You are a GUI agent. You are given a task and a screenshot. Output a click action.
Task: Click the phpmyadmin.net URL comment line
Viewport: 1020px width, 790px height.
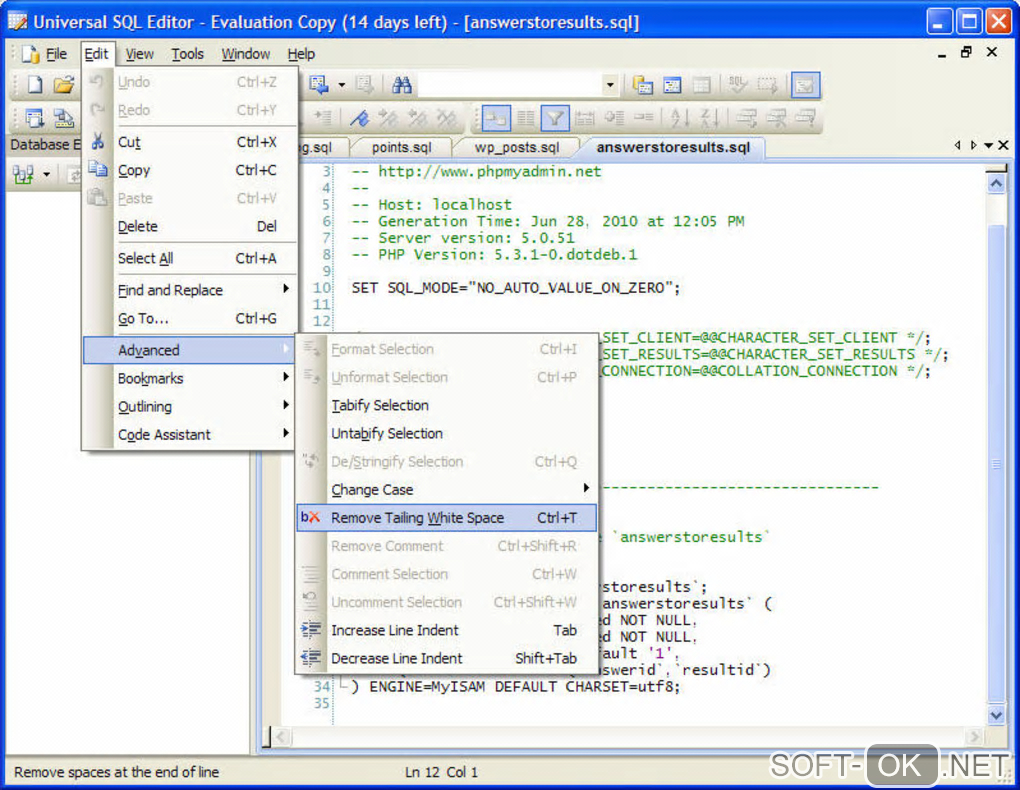[x=476, y=172]
